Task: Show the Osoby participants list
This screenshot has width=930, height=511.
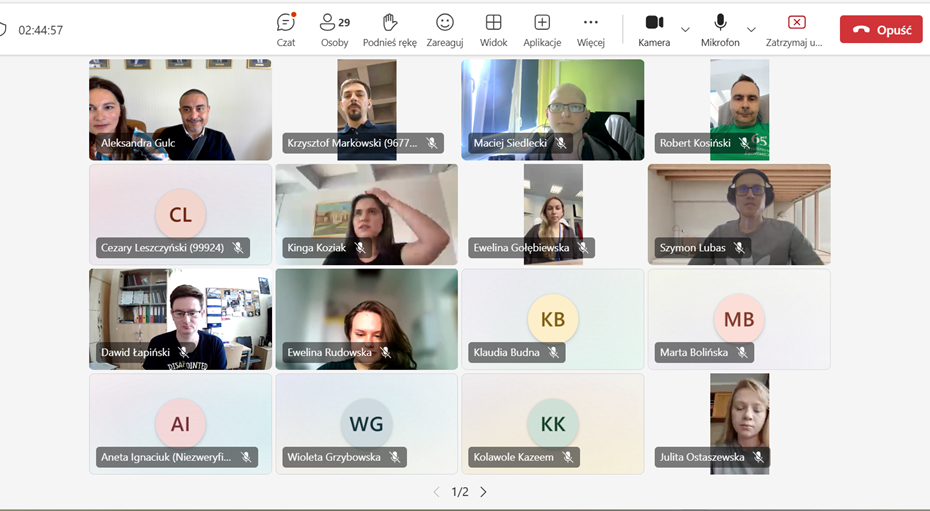Action: pos(335,29)
